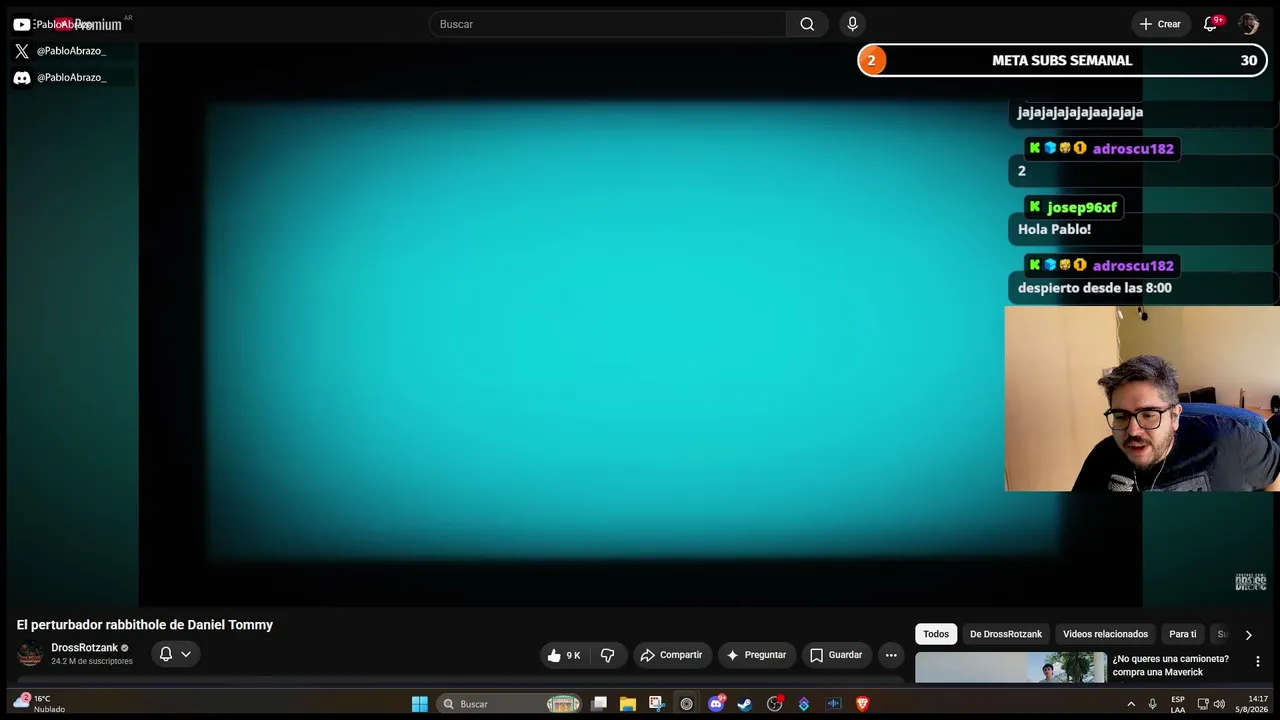Save video with Guardar
The height and width of the screenshot is (720, 1280).
coord(836,655)
